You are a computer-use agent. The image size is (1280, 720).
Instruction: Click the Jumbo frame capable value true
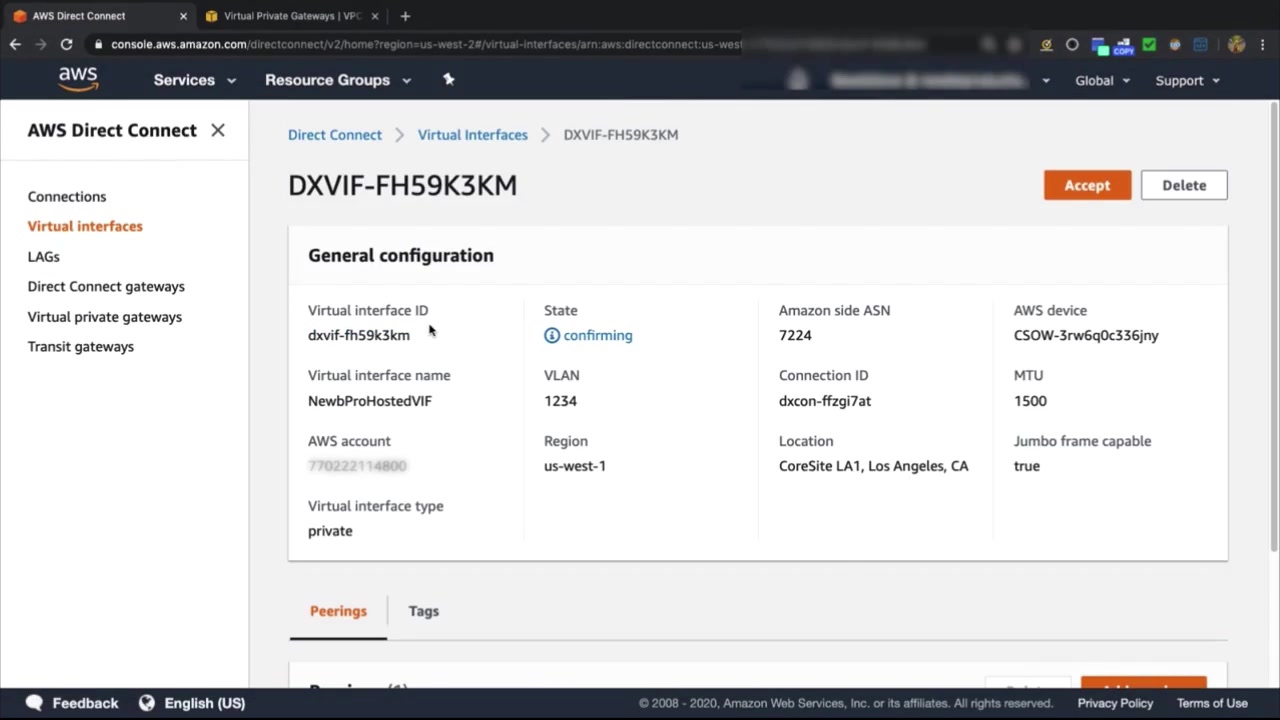coord(1027,466)
